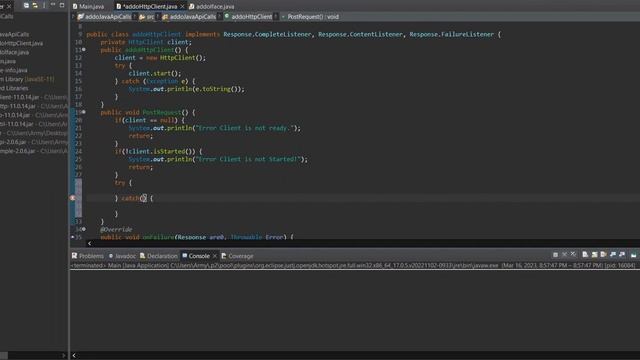640x360 pixels.
Task: Show the Javadoc view tab
Action: point(122,256)
